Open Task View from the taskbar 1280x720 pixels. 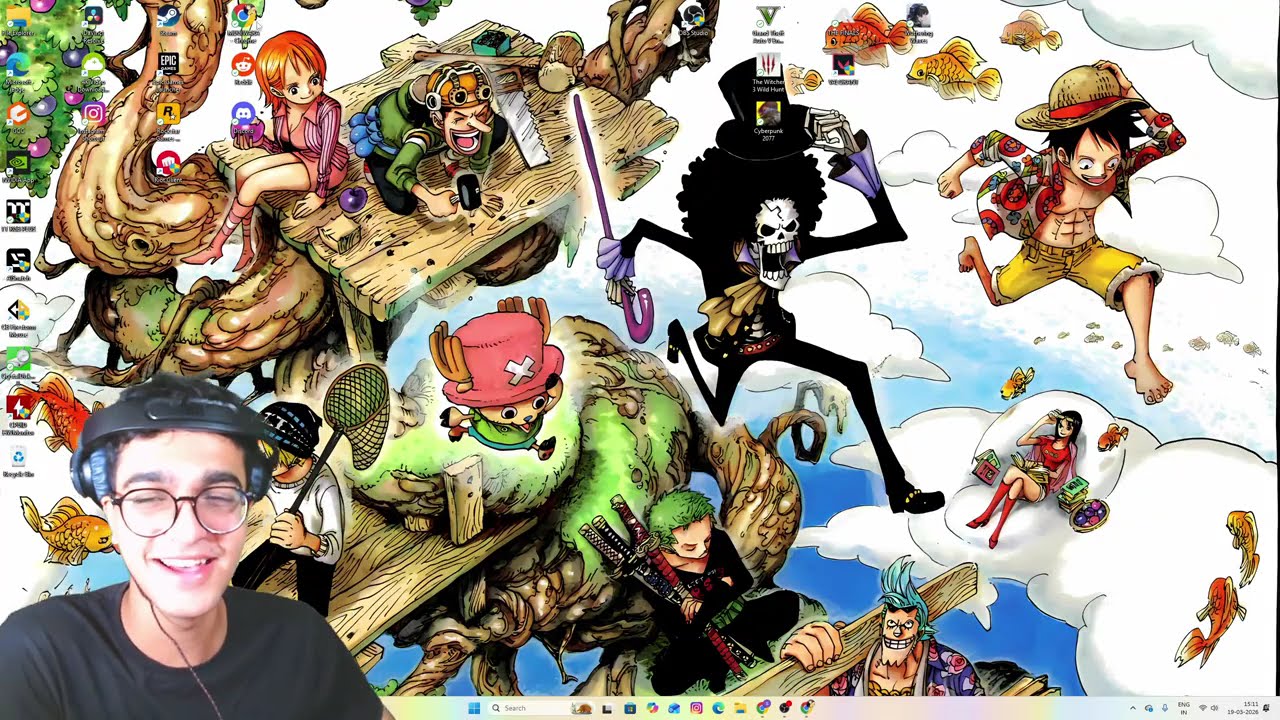[607, 708]
